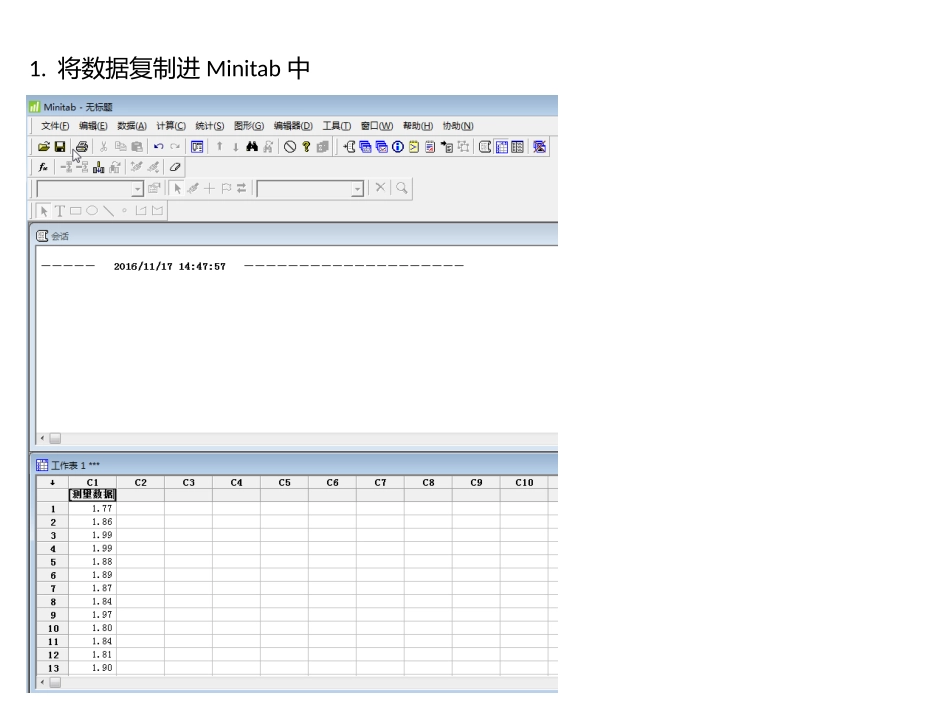This screenshot has width=950, height=713.
Task: Go to next command with down arrow
Action: pos(236,147)
